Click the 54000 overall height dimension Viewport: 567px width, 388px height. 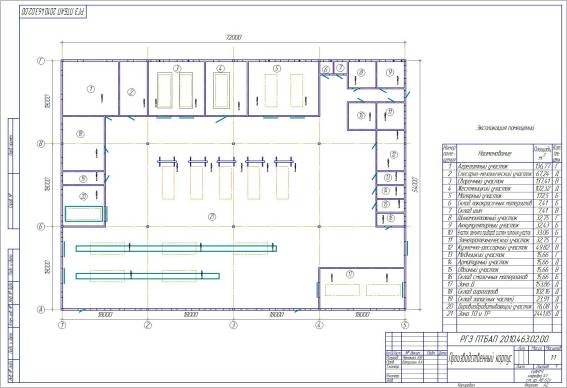click(x=415, y=185)
